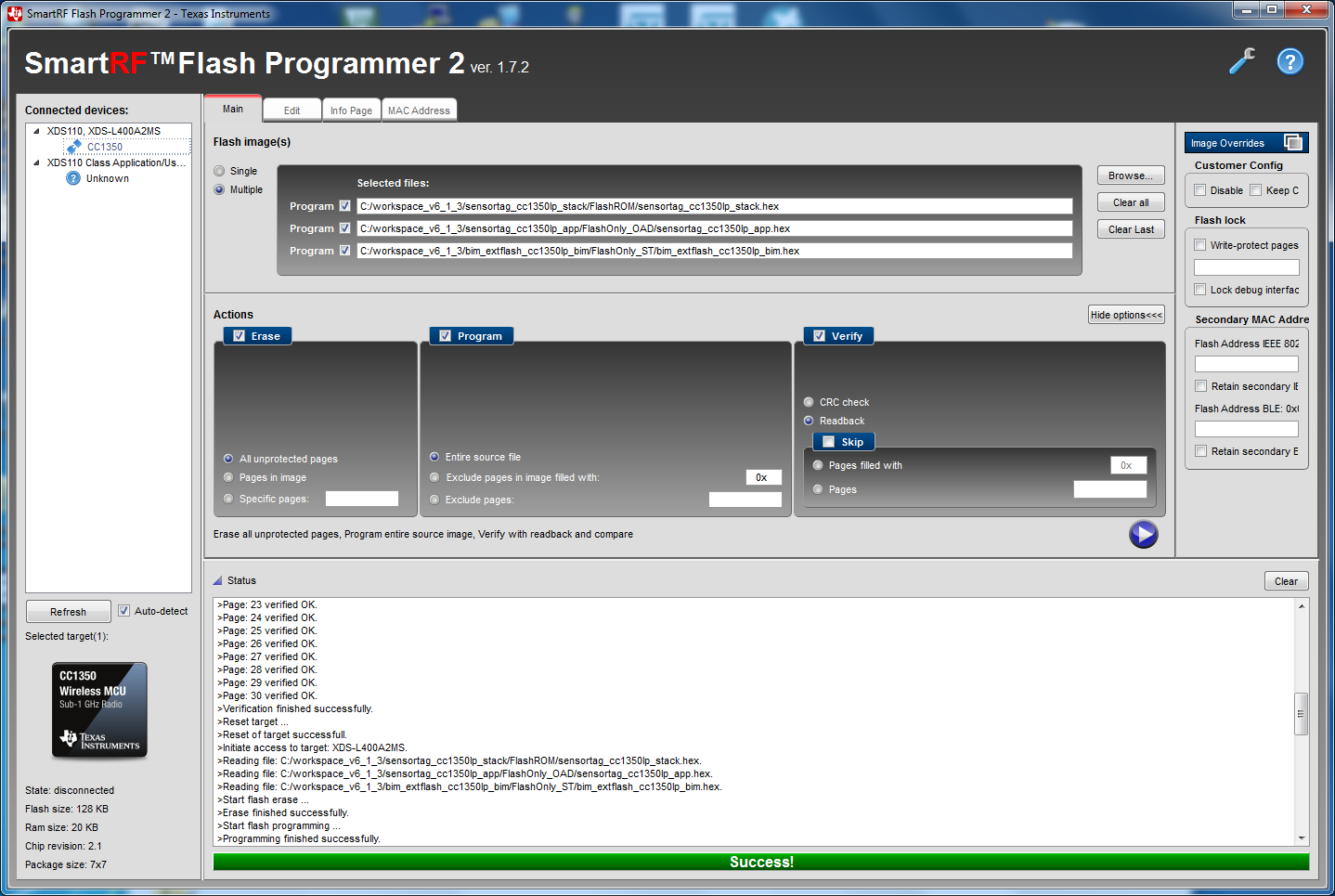Select the Single flash image option
This screenshot has height=896, width=1335.
pyautogui.click(x=219, y=171)
